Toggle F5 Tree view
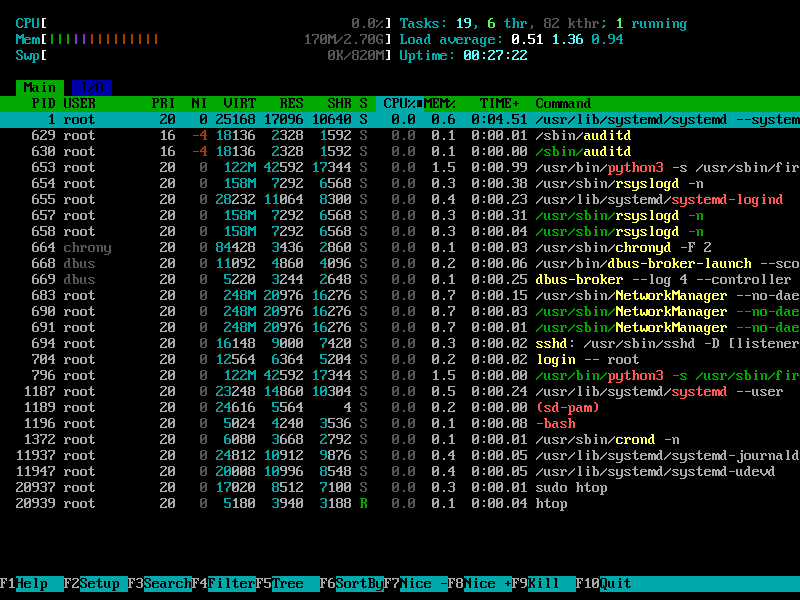Viewport: 800px width, 600px height. [x=287, y=584]
